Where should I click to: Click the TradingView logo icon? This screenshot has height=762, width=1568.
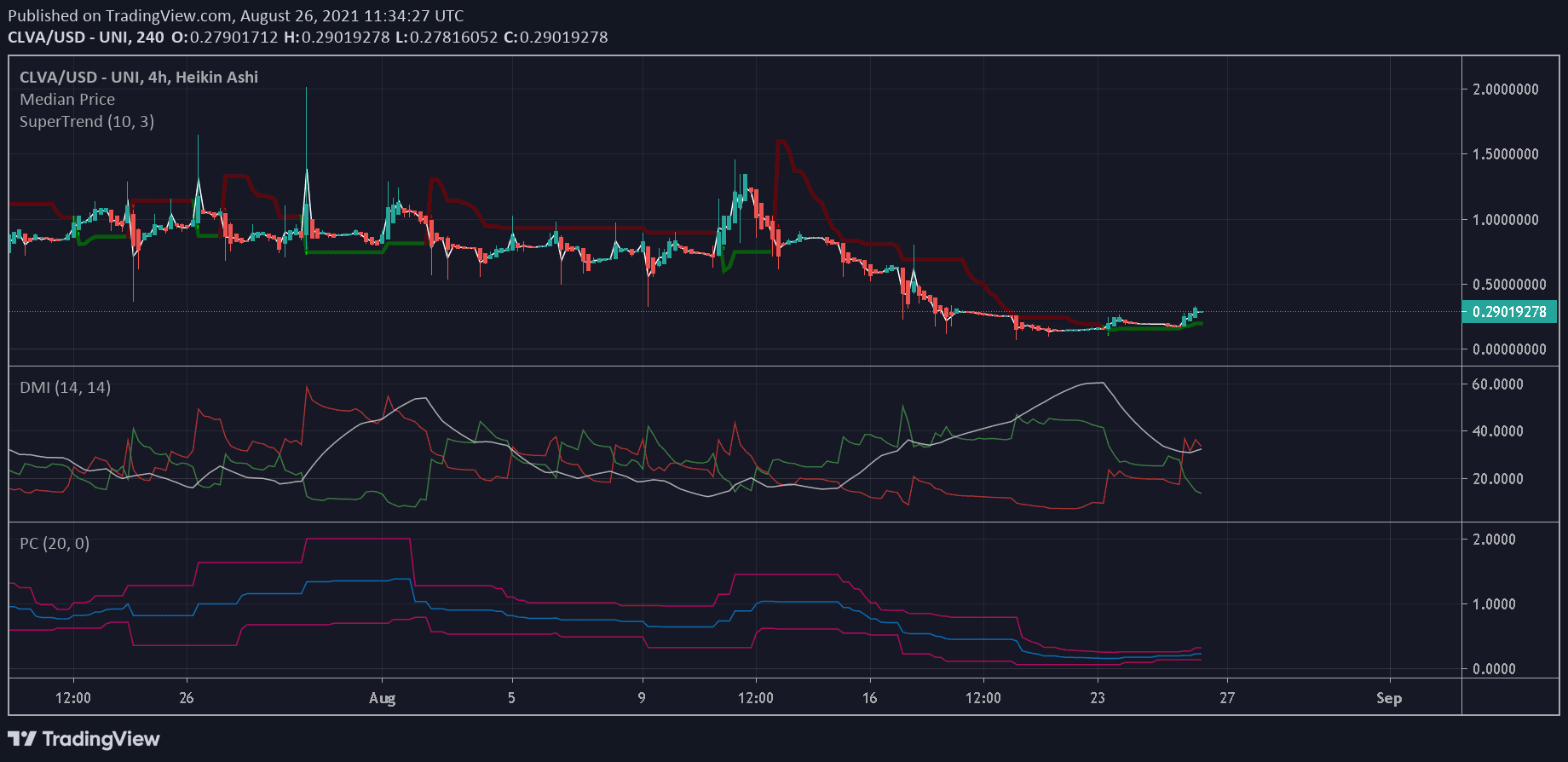[22, 739]
